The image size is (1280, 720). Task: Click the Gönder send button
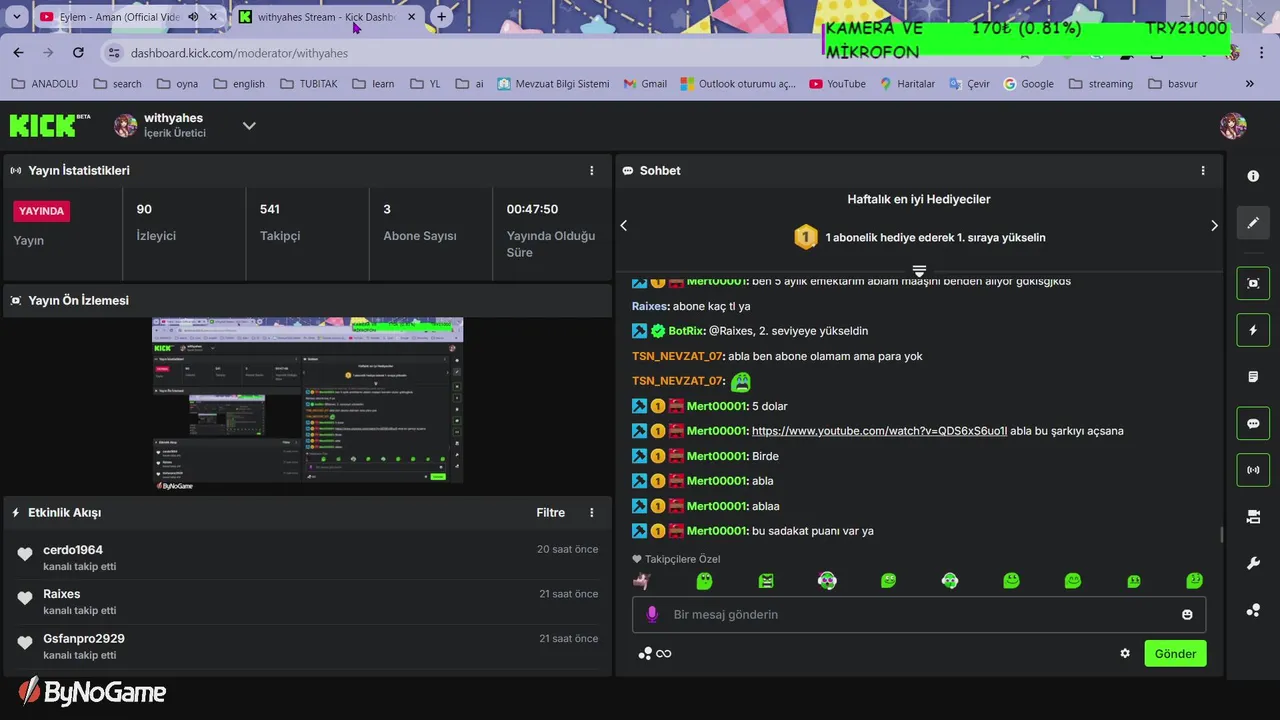pos(1175,654)
